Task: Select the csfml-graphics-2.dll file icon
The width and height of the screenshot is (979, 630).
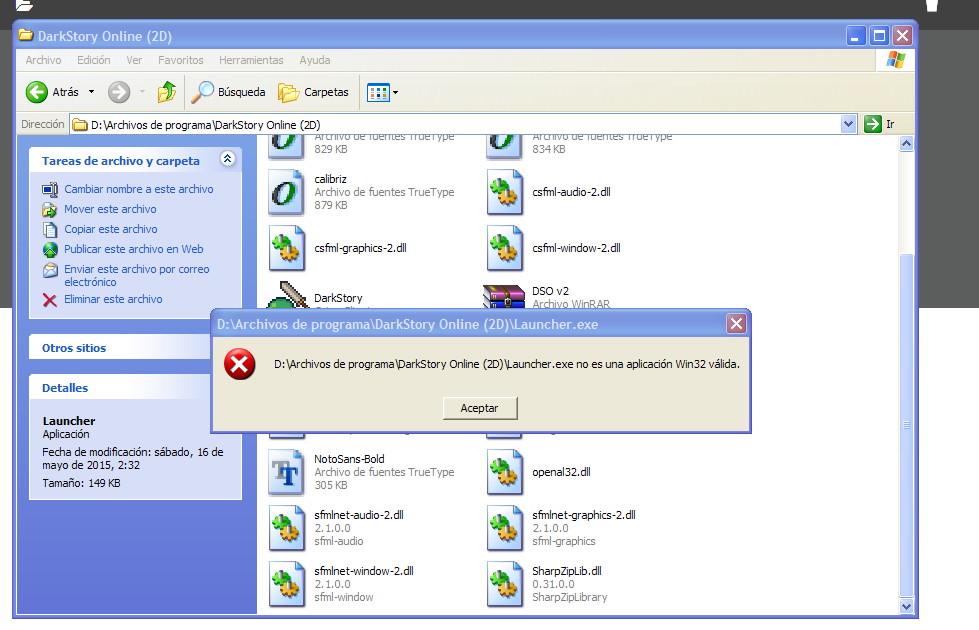Action: click(x=287, y=249)
